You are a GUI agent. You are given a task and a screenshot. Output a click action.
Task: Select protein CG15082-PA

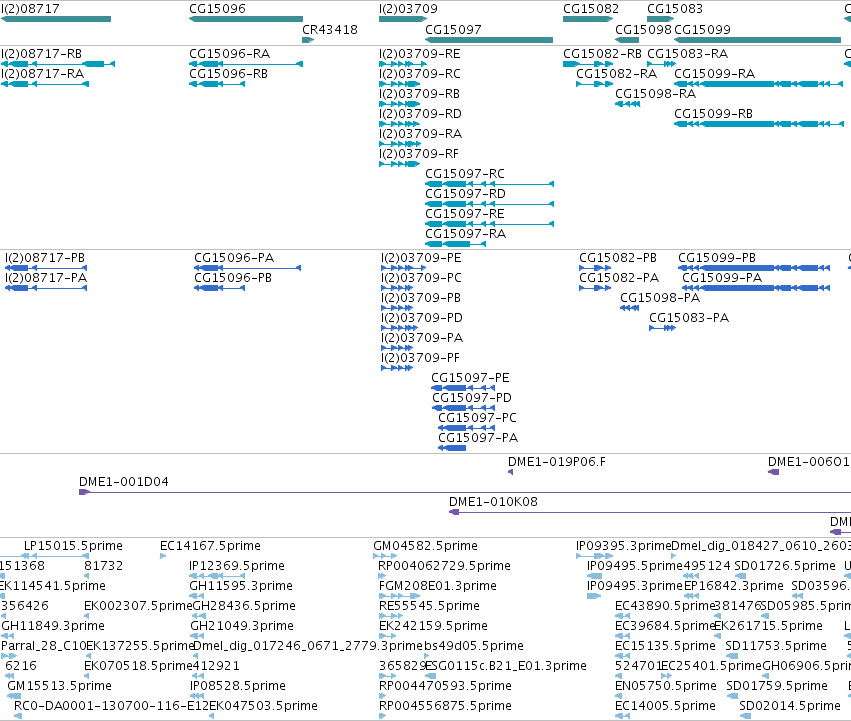click(x=595, y=288)
